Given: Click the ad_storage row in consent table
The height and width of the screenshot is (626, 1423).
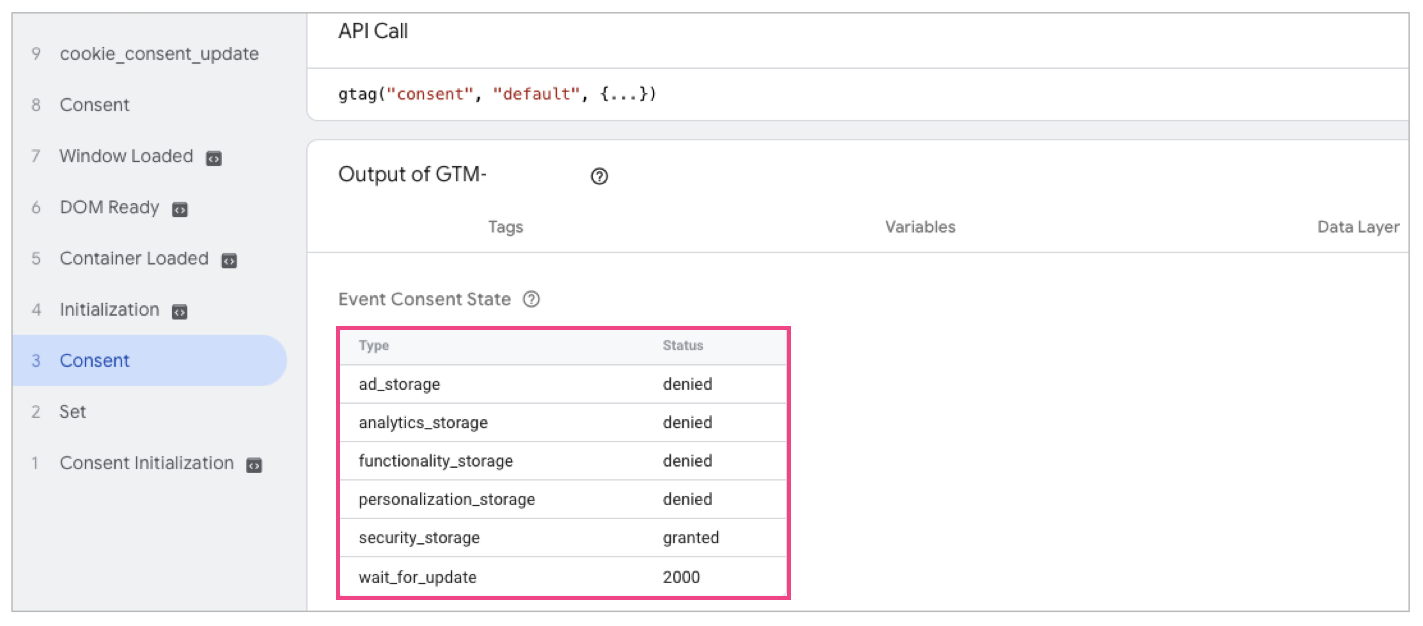Looking at the screenshot, I should coord(563,384).
